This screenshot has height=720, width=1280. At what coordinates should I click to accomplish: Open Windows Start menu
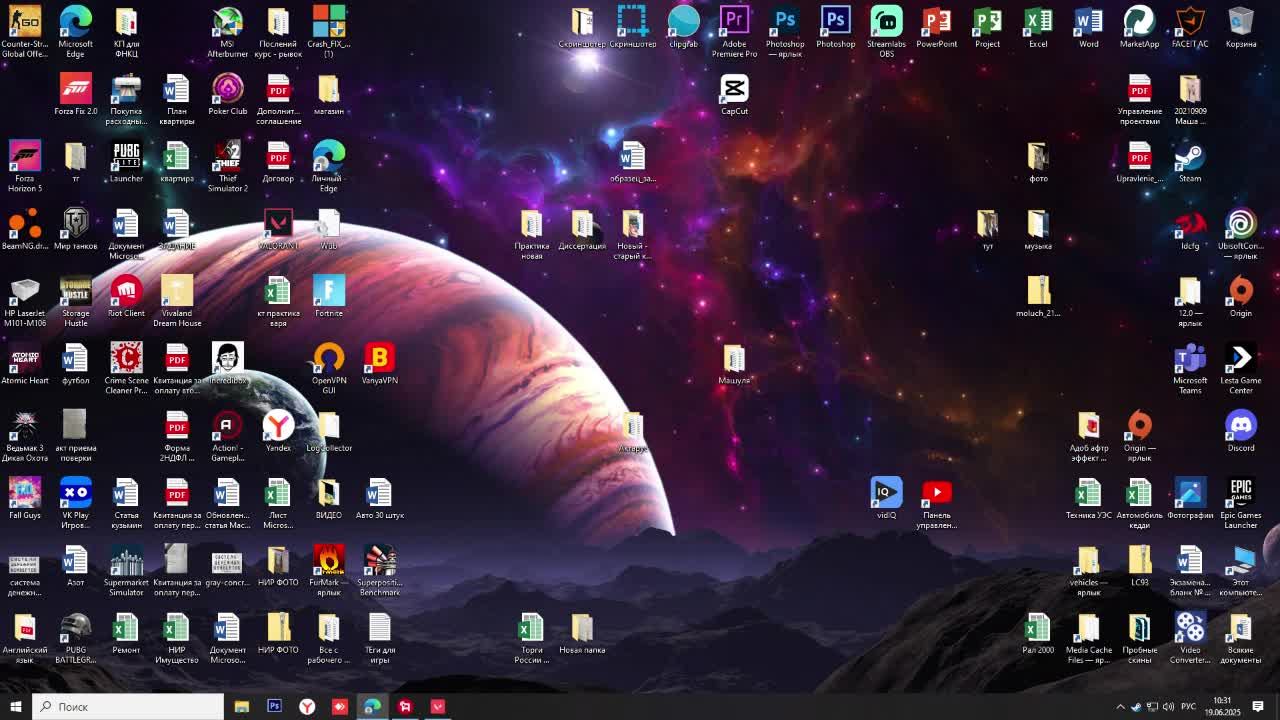pos(15,706)
